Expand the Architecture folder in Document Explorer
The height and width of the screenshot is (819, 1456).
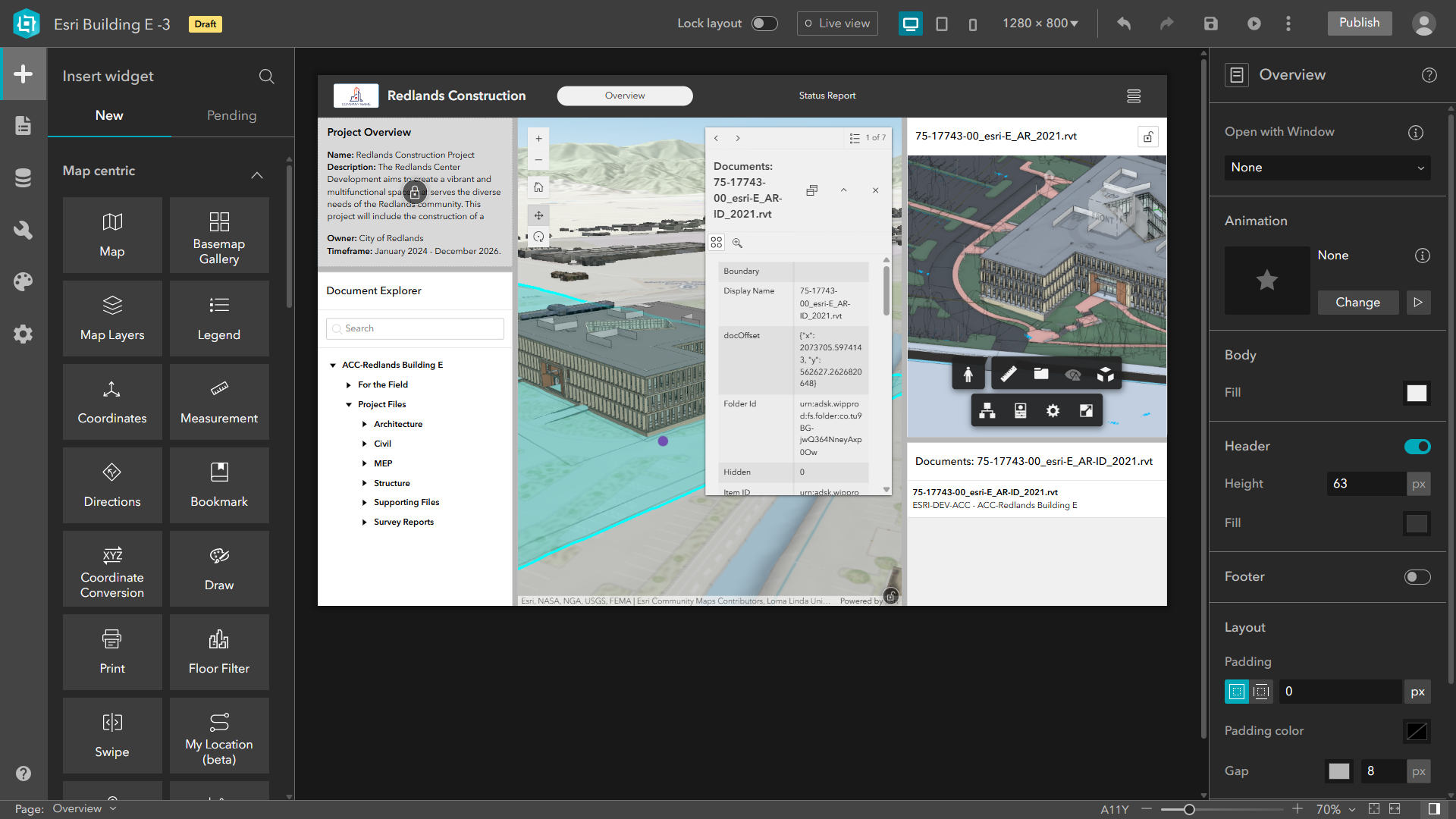tap(364, 424)
